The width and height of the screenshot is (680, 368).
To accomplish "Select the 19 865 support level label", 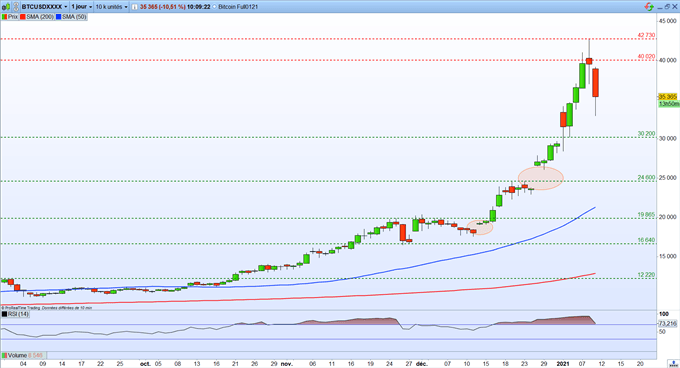I will pyautogui.click(x=646, y=215).
